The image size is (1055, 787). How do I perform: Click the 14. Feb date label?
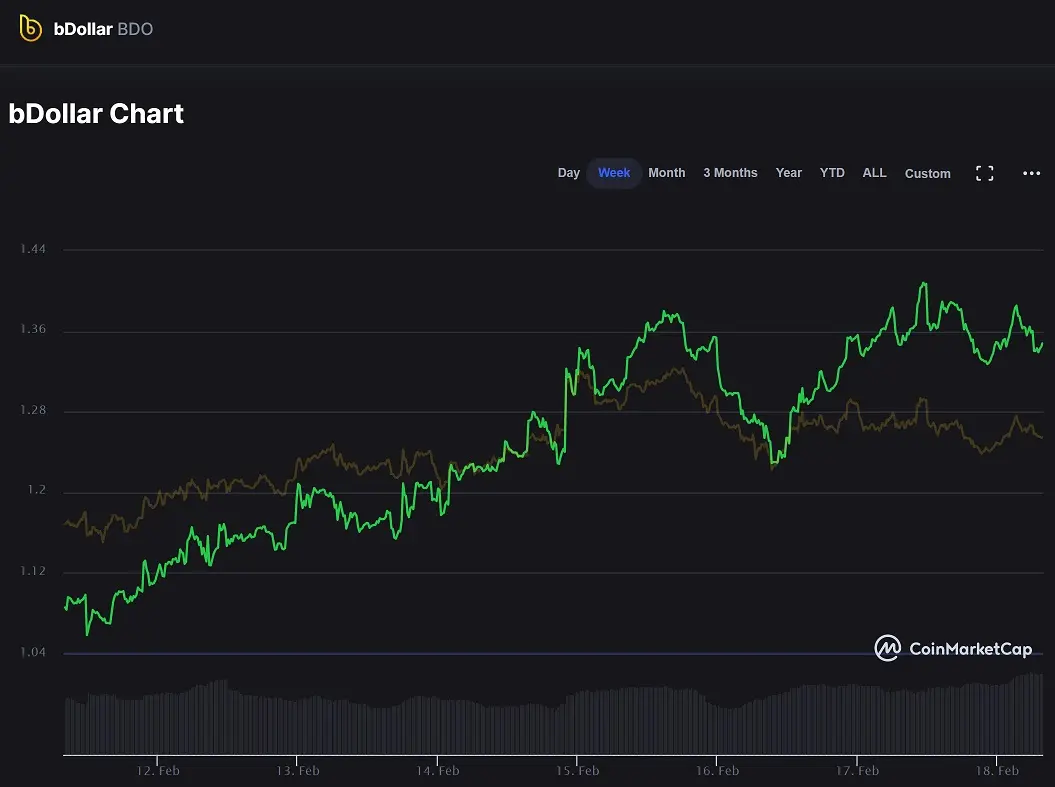[x=437, y=771]
